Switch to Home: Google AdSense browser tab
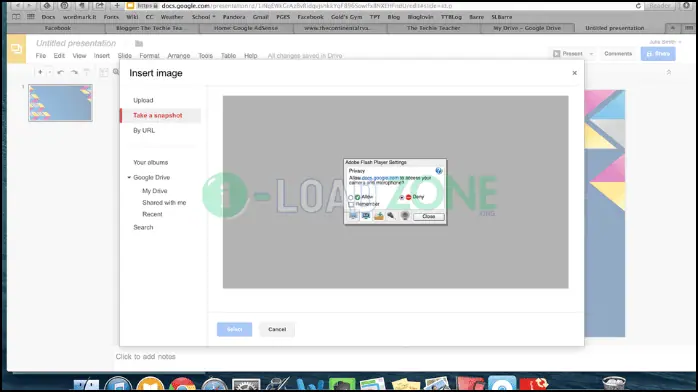Viewport: 698px width, 392px height. pos(246,28)
